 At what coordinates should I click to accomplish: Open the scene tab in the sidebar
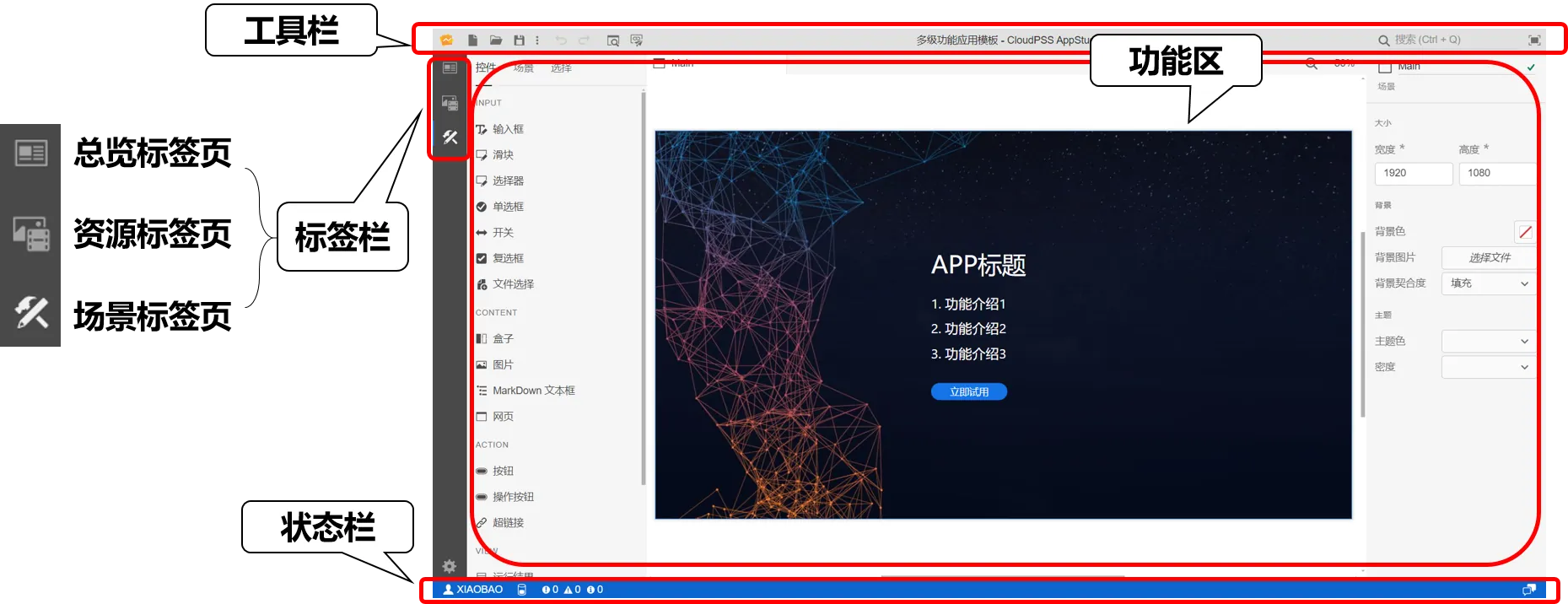click(x=450, y=138)
